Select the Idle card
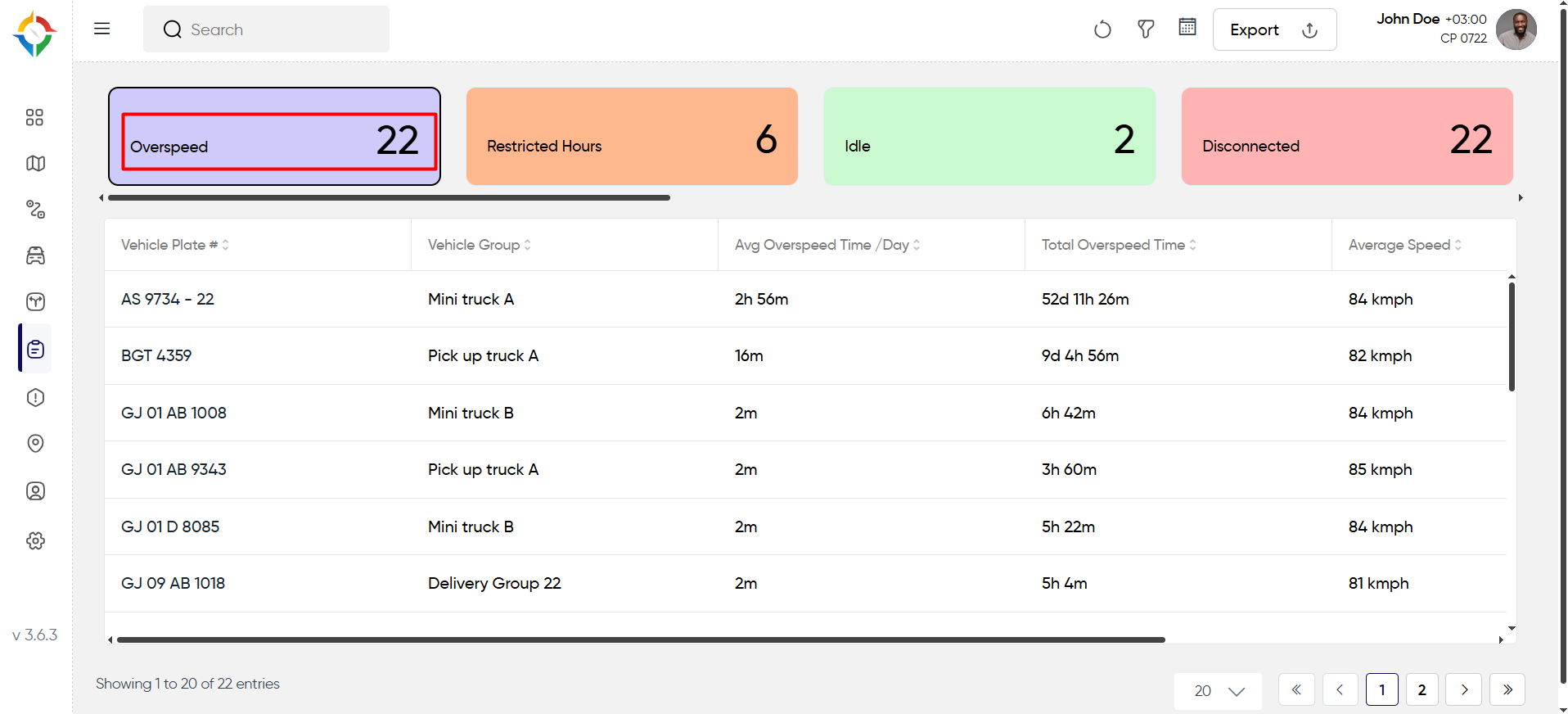Image resolution: width=1568 pixels, height=714 pixels. (x=989, y=137)
